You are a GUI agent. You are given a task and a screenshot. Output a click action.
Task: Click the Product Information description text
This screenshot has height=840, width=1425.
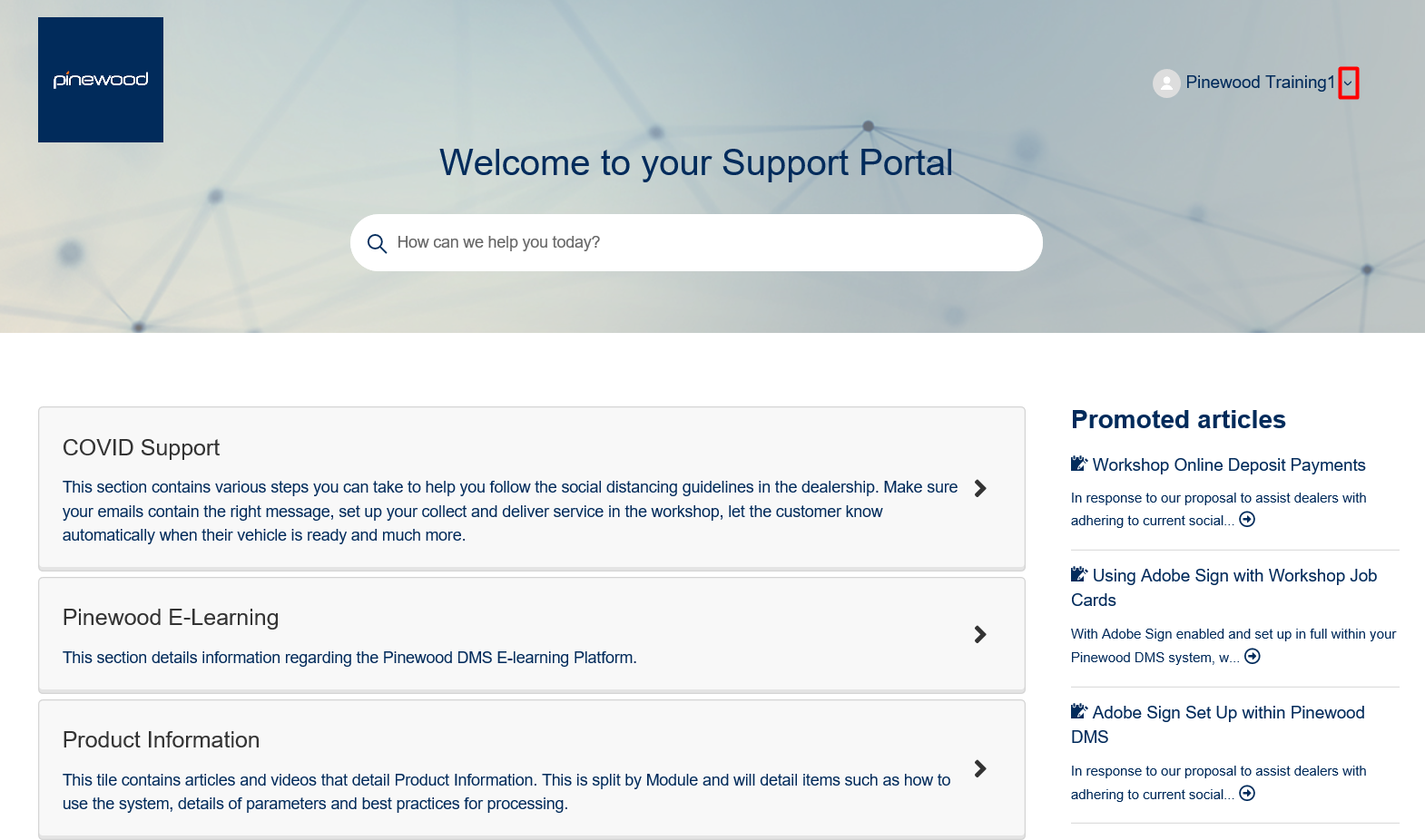pos(506,792)
